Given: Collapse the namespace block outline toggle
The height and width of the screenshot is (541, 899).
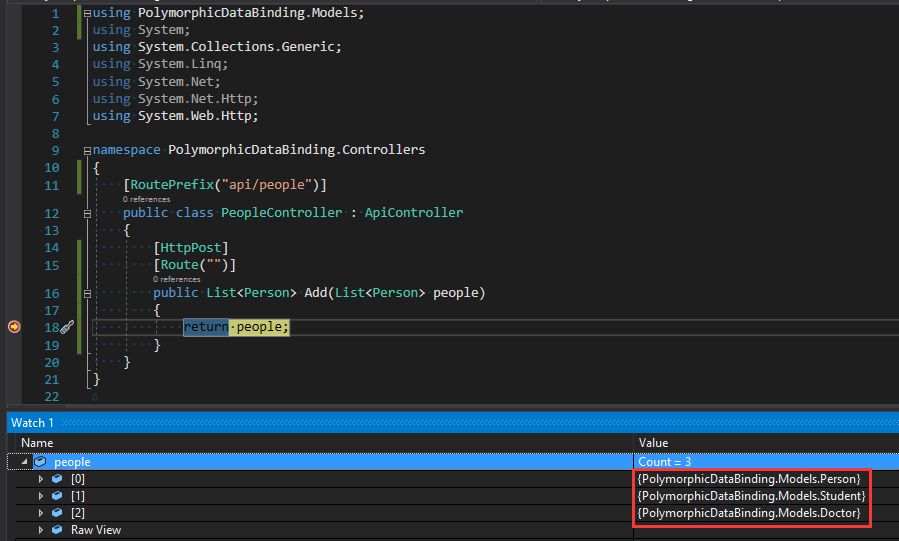Looking at the screenshot, I should tap(88, 150).
